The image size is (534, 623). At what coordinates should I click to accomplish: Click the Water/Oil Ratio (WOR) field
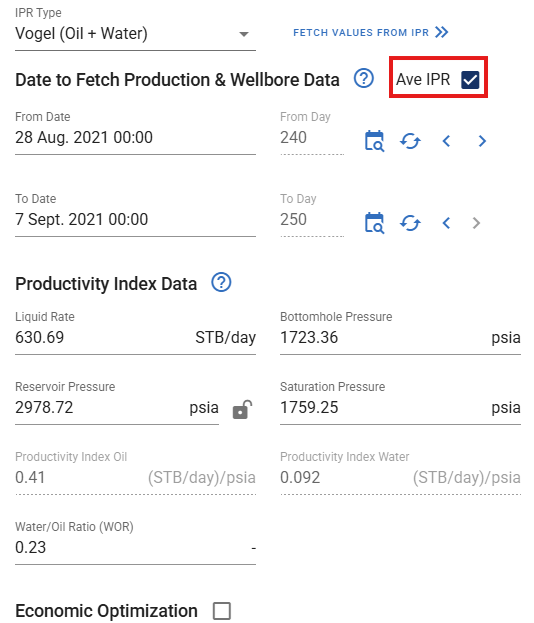(x=135, y=548)
